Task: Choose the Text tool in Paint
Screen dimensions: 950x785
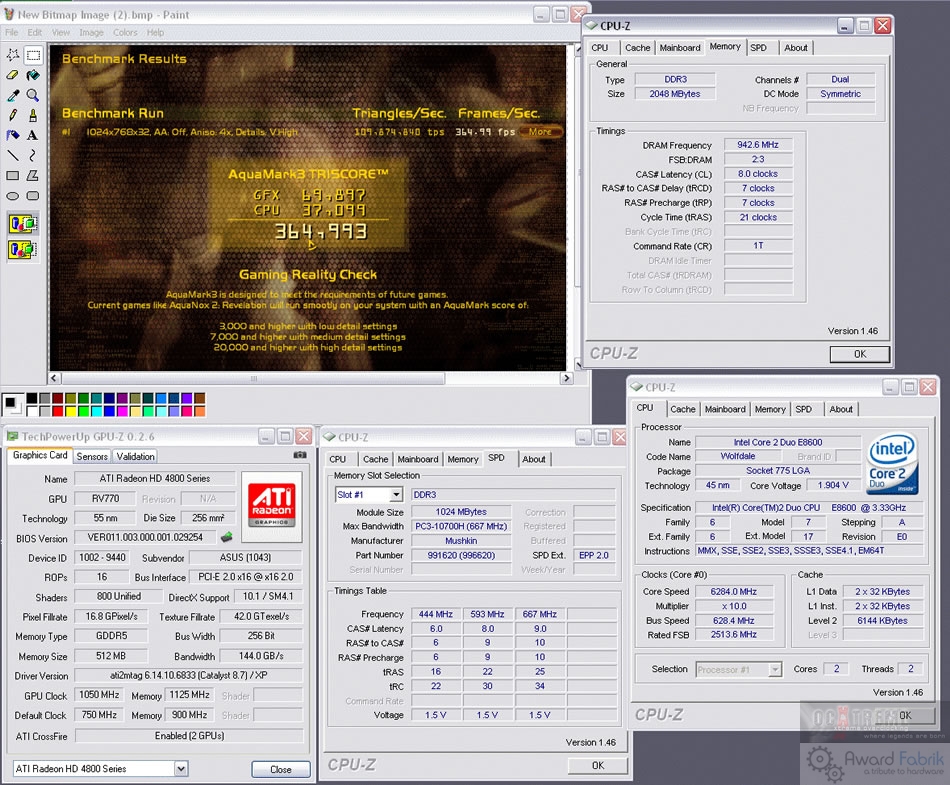Action: (x=33, y=135)
